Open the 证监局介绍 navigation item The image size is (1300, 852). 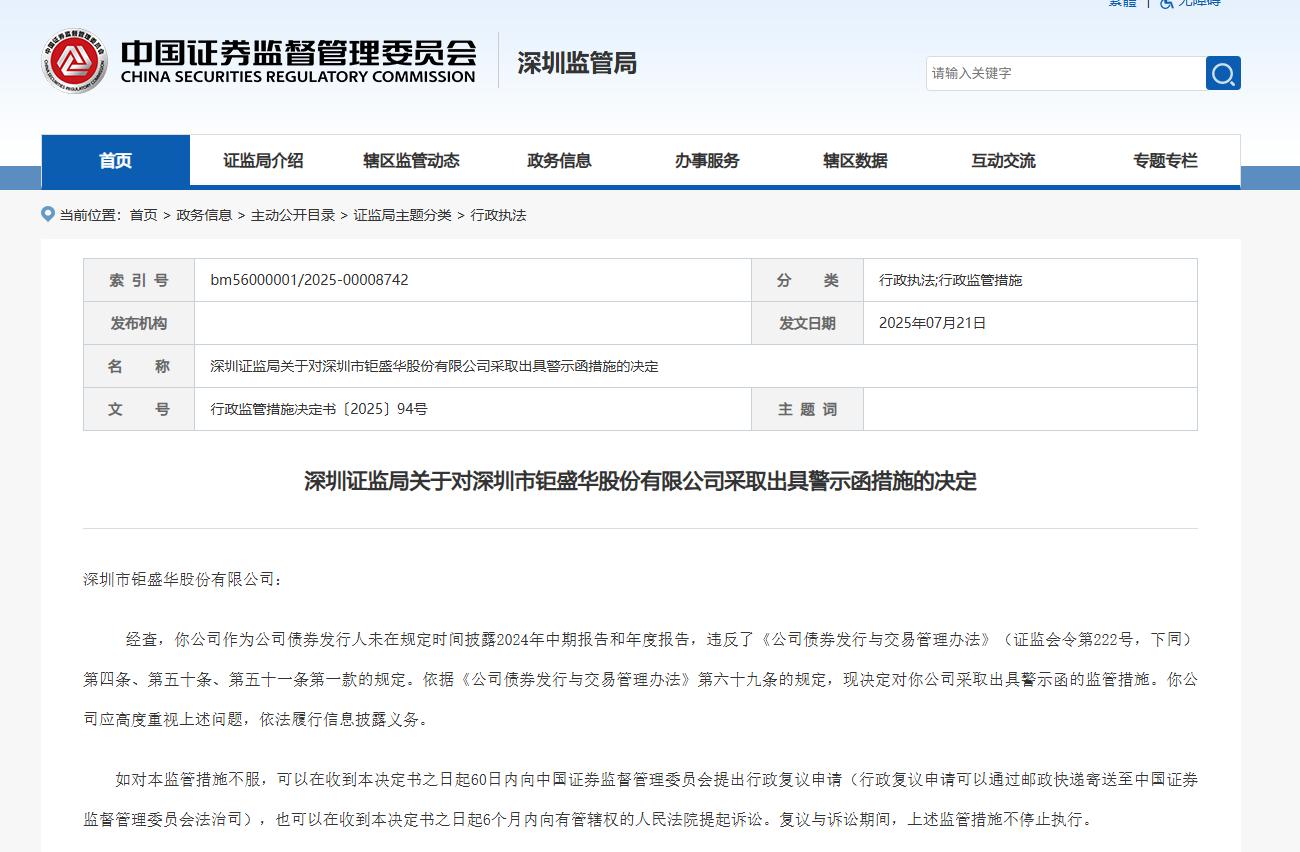(x=263, y=160)
